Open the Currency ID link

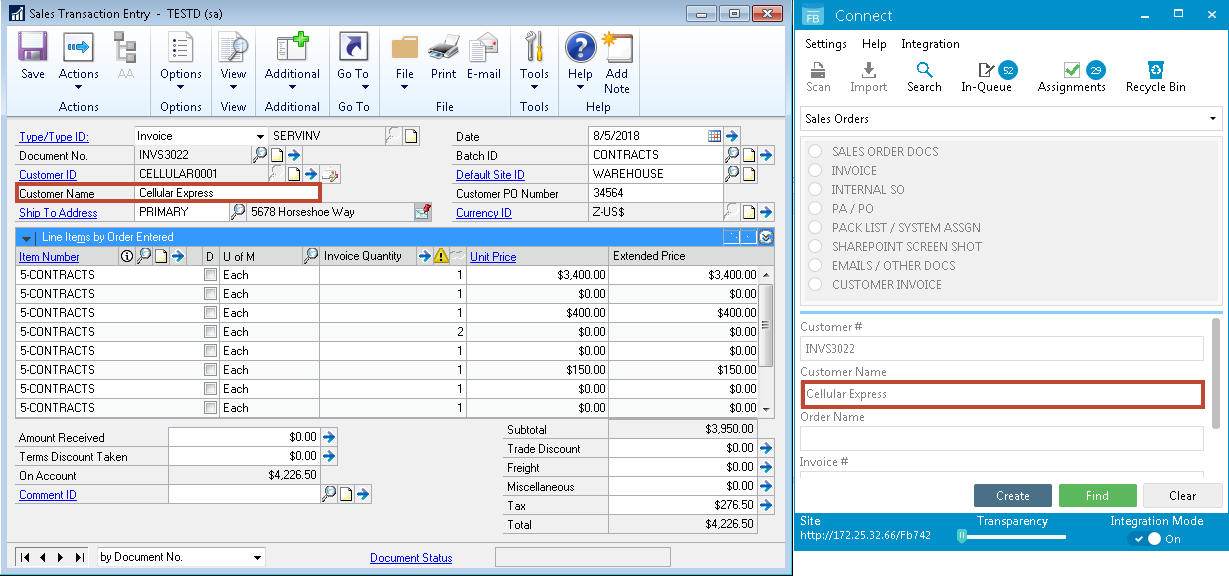point(484,213)
